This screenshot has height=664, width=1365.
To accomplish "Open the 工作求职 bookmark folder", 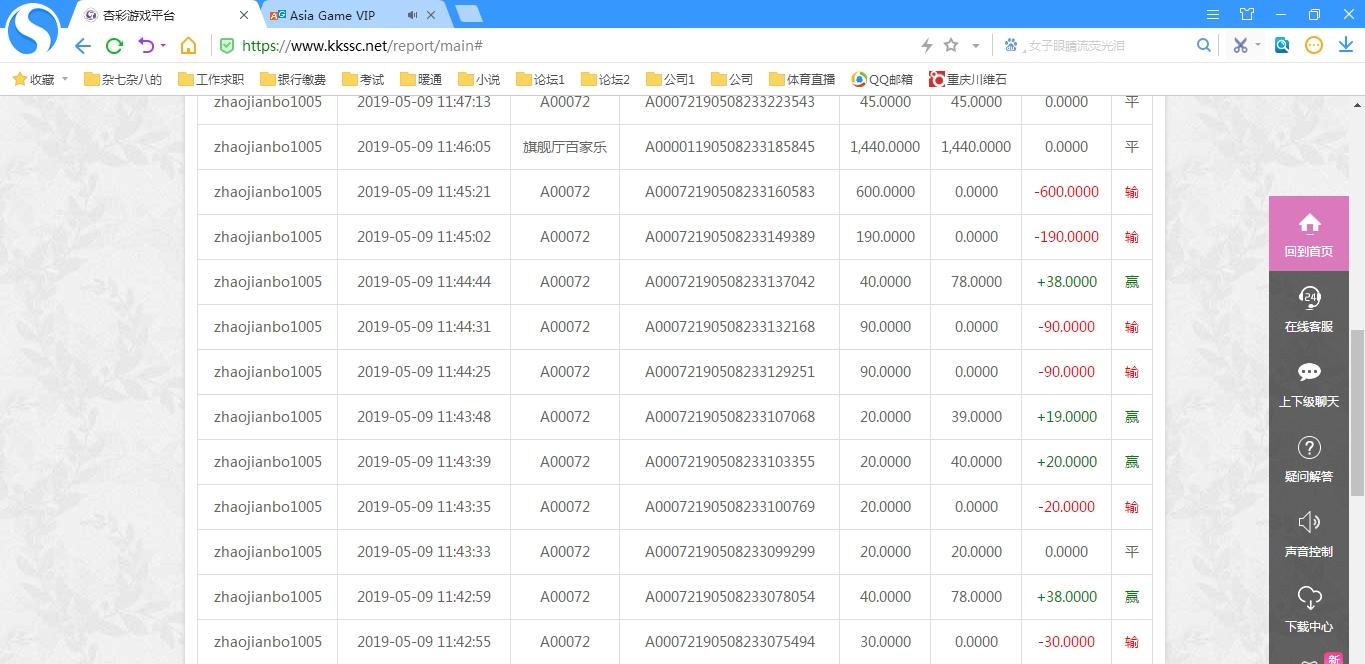I will click(211, 79).
